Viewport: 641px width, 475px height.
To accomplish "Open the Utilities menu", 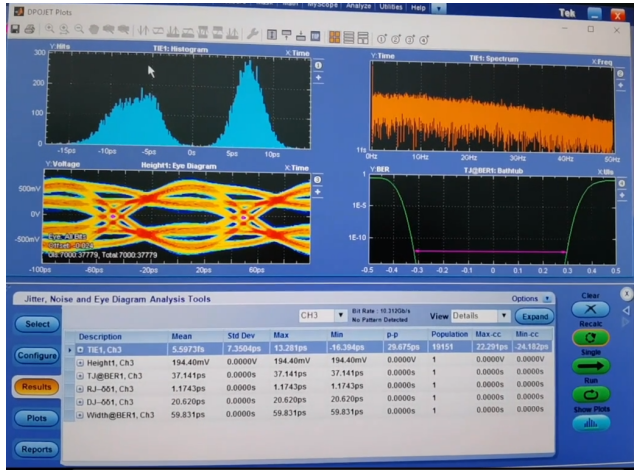I will pos(389,7).
